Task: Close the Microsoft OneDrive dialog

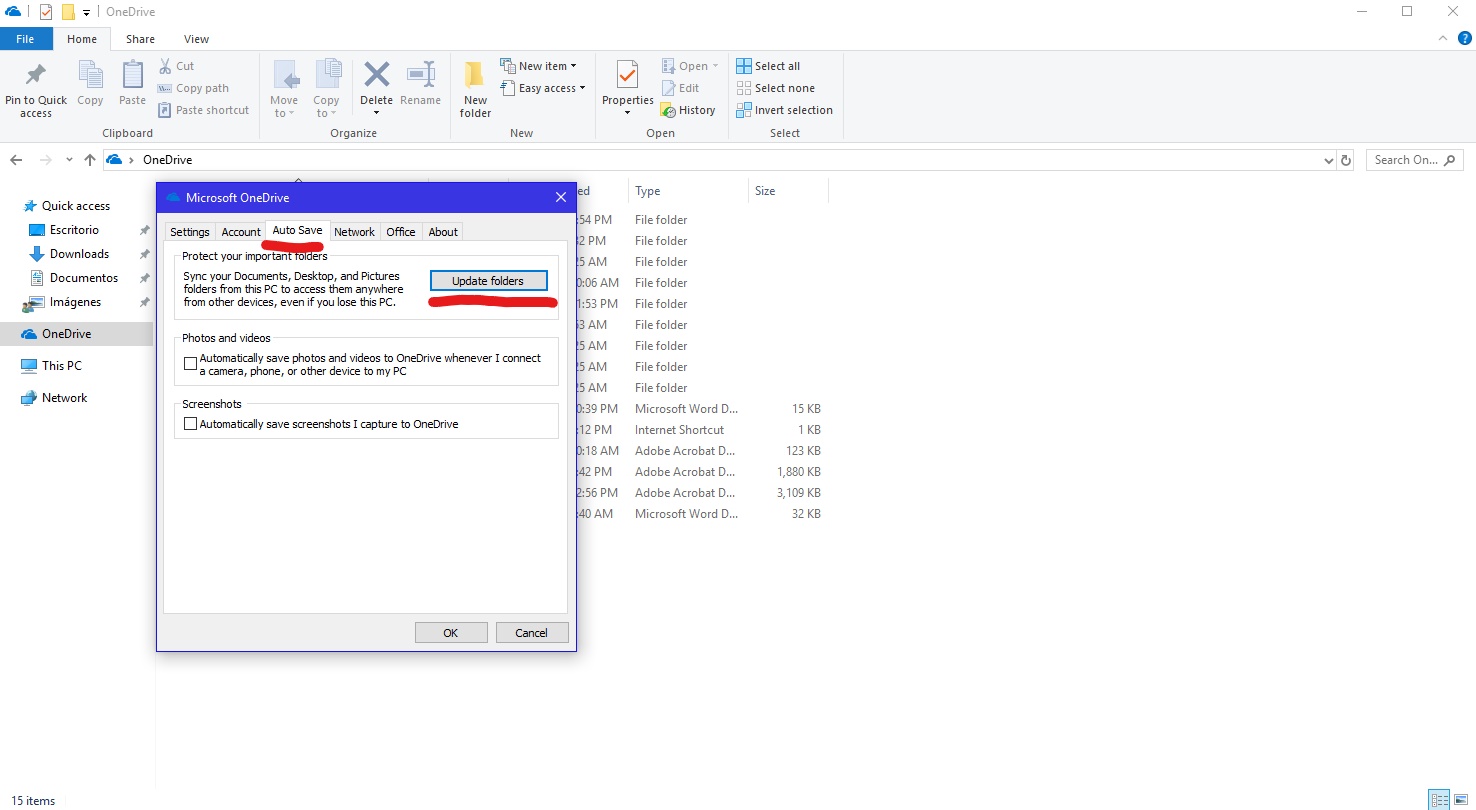Action: click(560, 198)
